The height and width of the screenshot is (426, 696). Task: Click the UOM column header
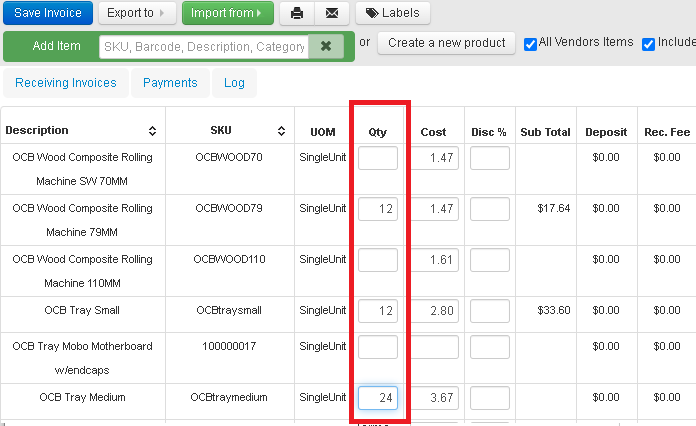323,132
